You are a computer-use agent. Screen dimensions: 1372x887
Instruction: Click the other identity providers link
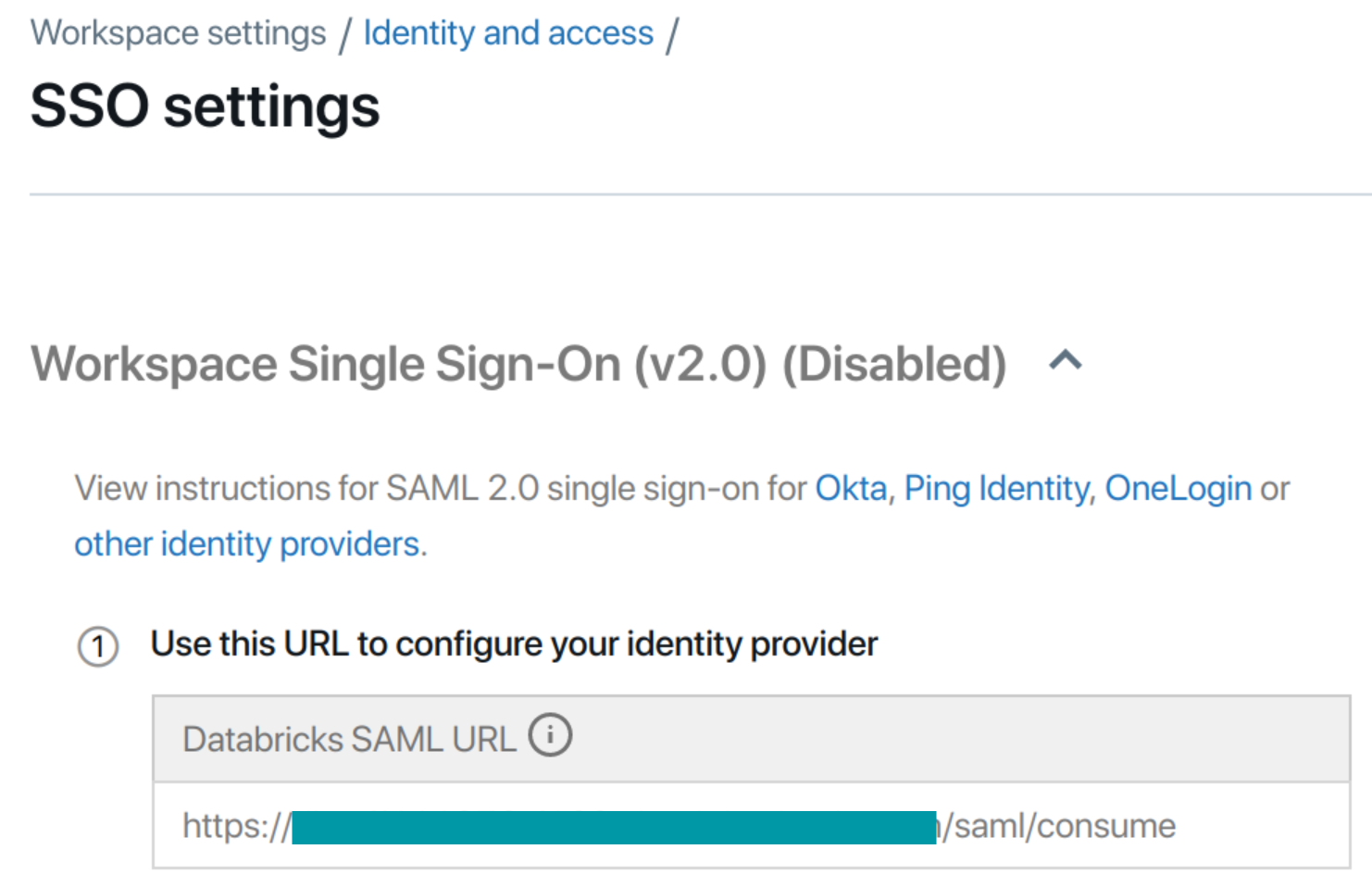[247, 544]
